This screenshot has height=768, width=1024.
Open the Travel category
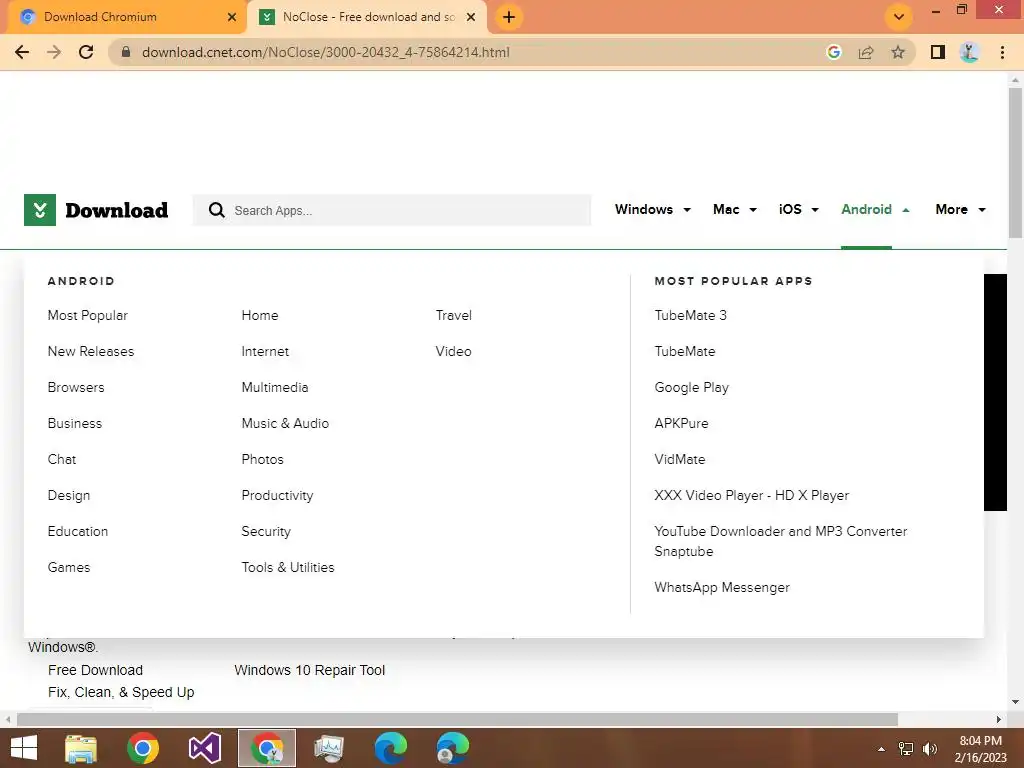pyautogui.click(x=454, y=315)
